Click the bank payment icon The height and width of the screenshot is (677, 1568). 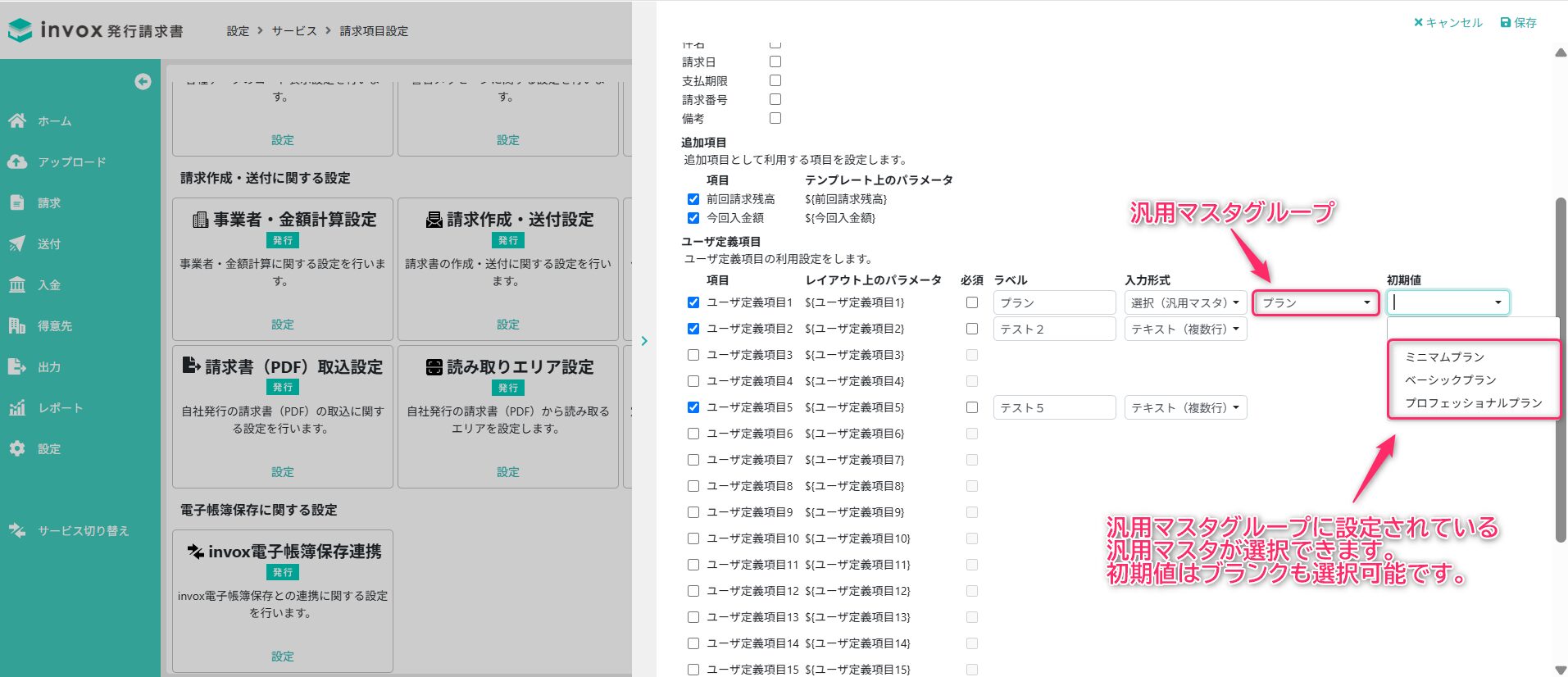pyautogui.click(x=17, y=285)
